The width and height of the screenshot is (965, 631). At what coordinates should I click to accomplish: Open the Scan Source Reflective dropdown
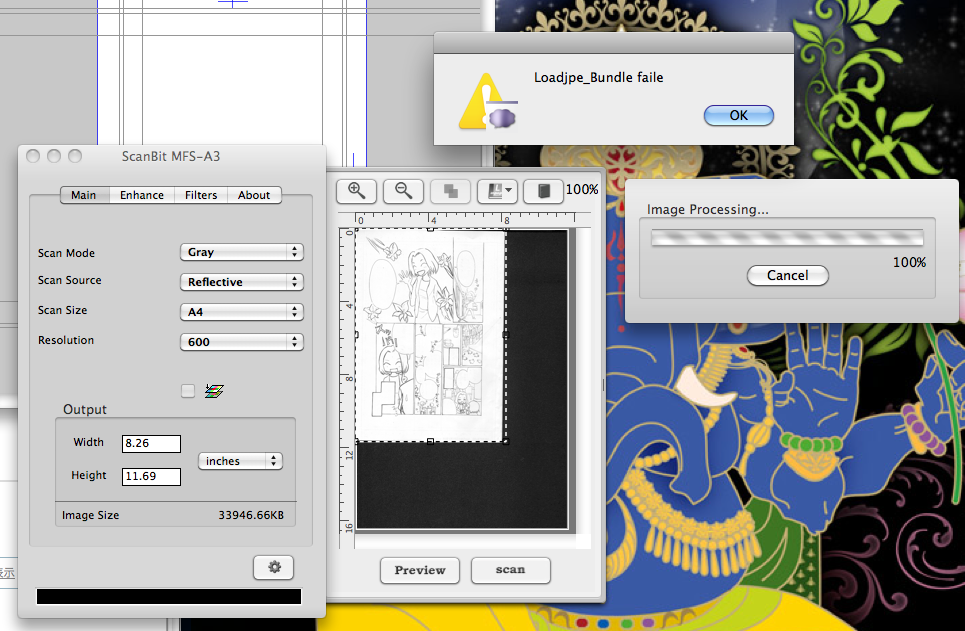(x=241, y=282)
